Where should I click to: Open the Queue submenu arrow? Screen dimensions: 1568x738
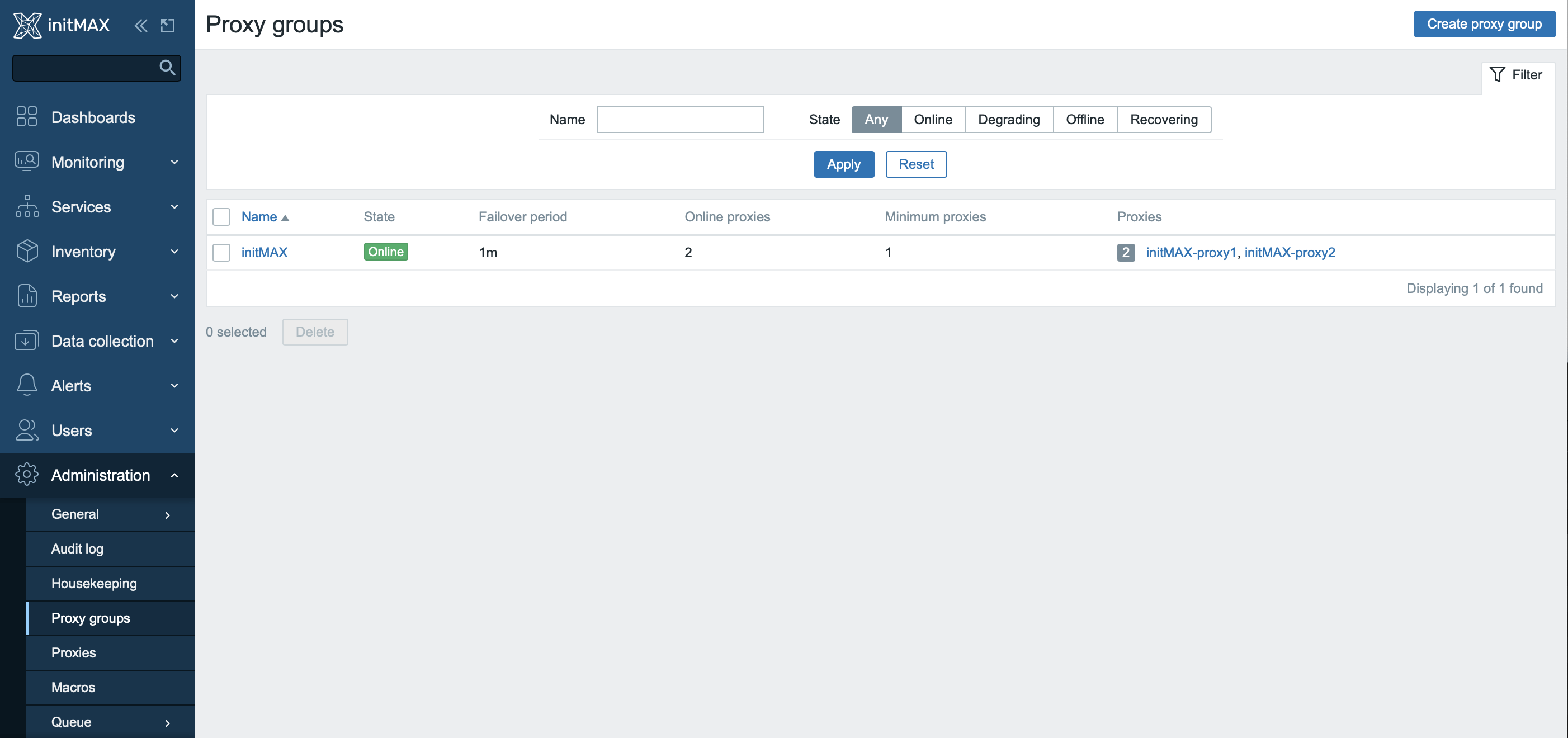point(167,723)
